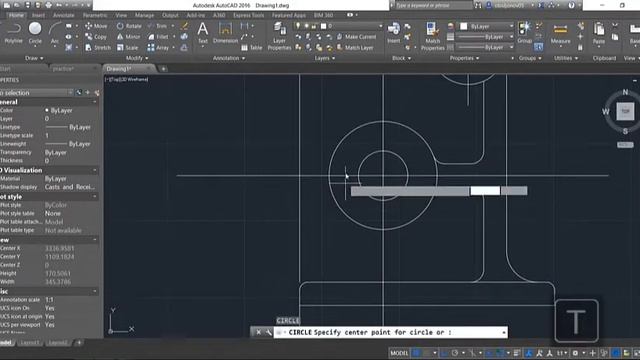Open the Annotate ribbon tab
The height and width of the screenshot is (360, 640).
pos(64,15)
